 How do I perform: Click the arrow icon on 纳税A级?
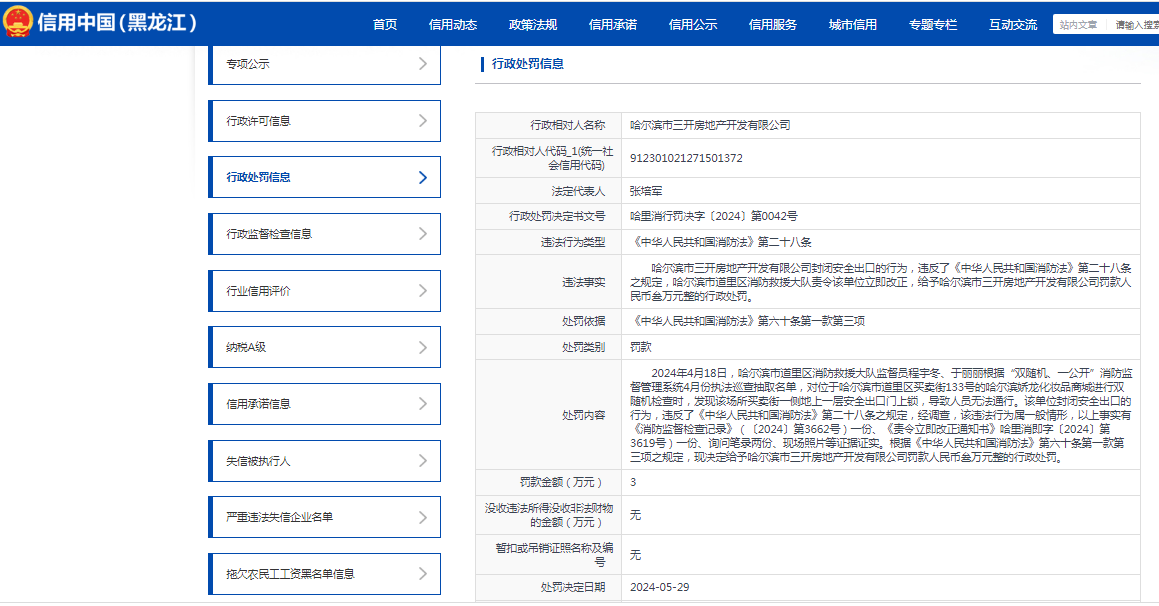[x=423, y=347]
